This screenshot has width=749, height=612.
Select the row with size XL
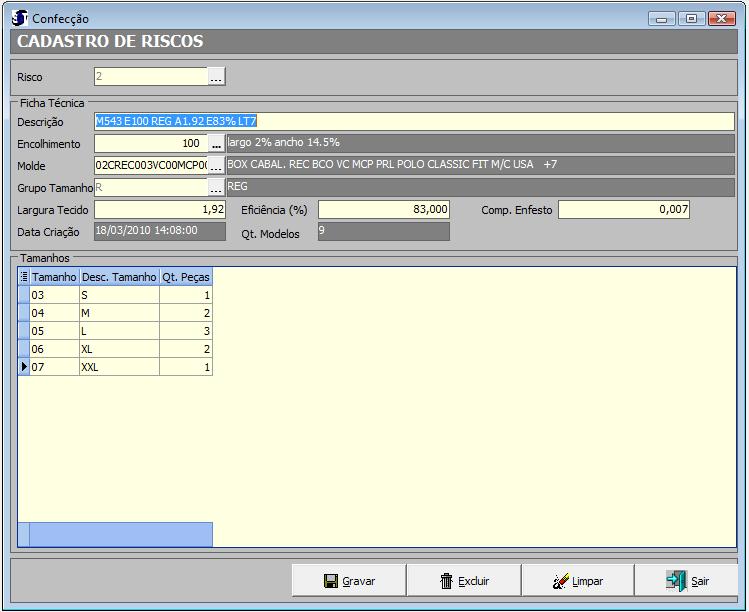click(119, 349)
